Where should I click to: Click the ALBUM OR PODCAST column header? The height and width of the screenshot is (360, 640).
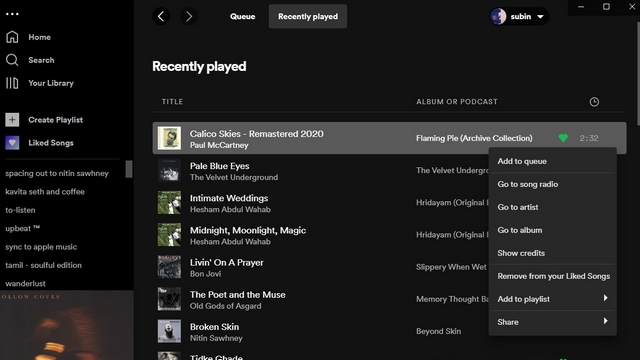[x=457, y=102]
